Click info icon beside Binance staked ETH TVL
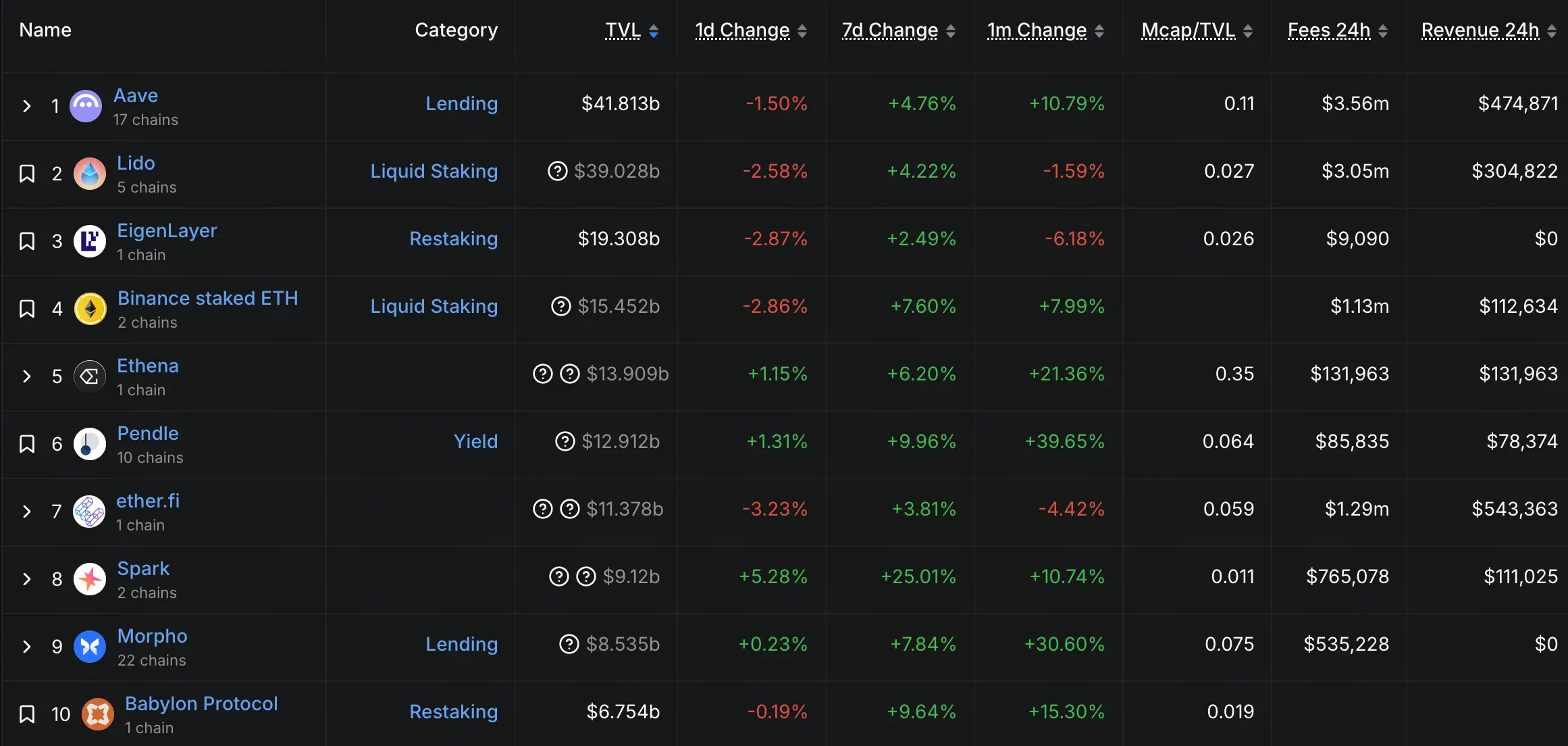The image size is (1568, 746). (x=561, y=306)
